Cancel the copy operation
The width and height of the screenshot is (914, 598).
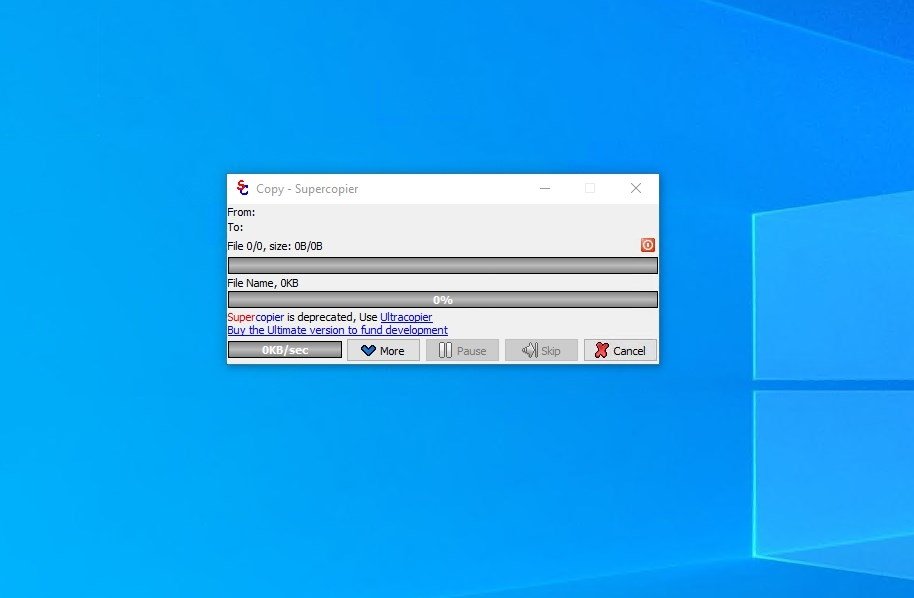620,350
